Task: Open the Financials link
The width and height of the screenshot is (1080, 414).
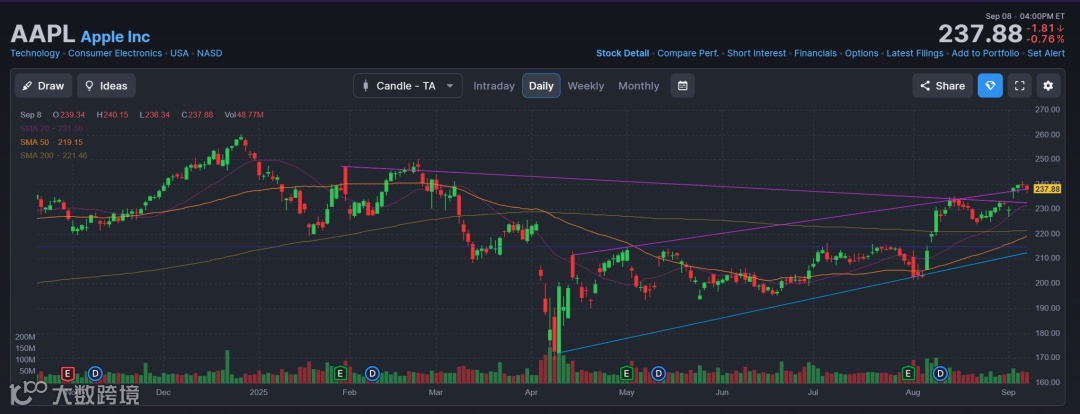Action: (816, 53)
